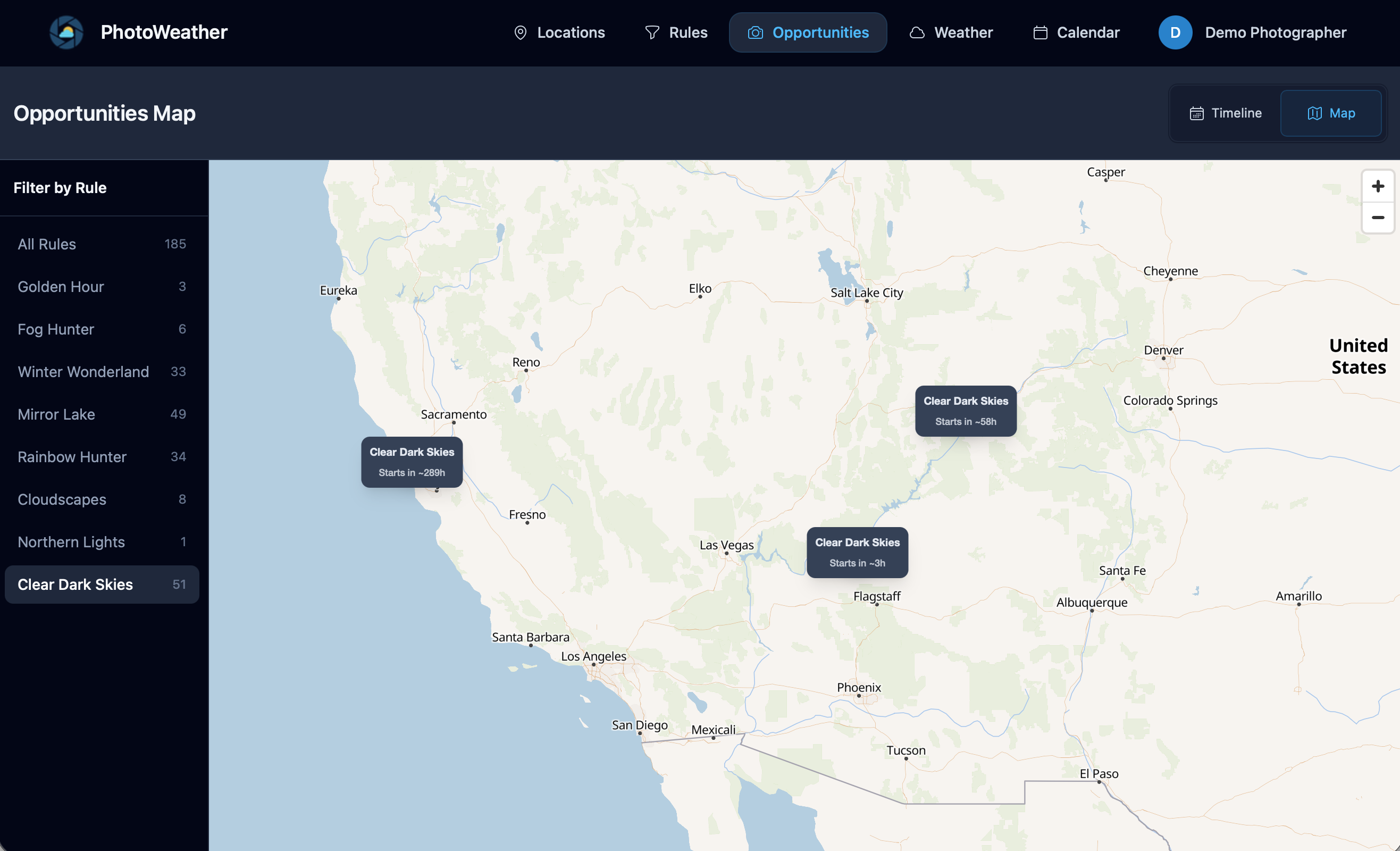1400x851 pixels.
Task: Click marker starting in ~289h near Sacramento
Action: [x=412, y=462]
